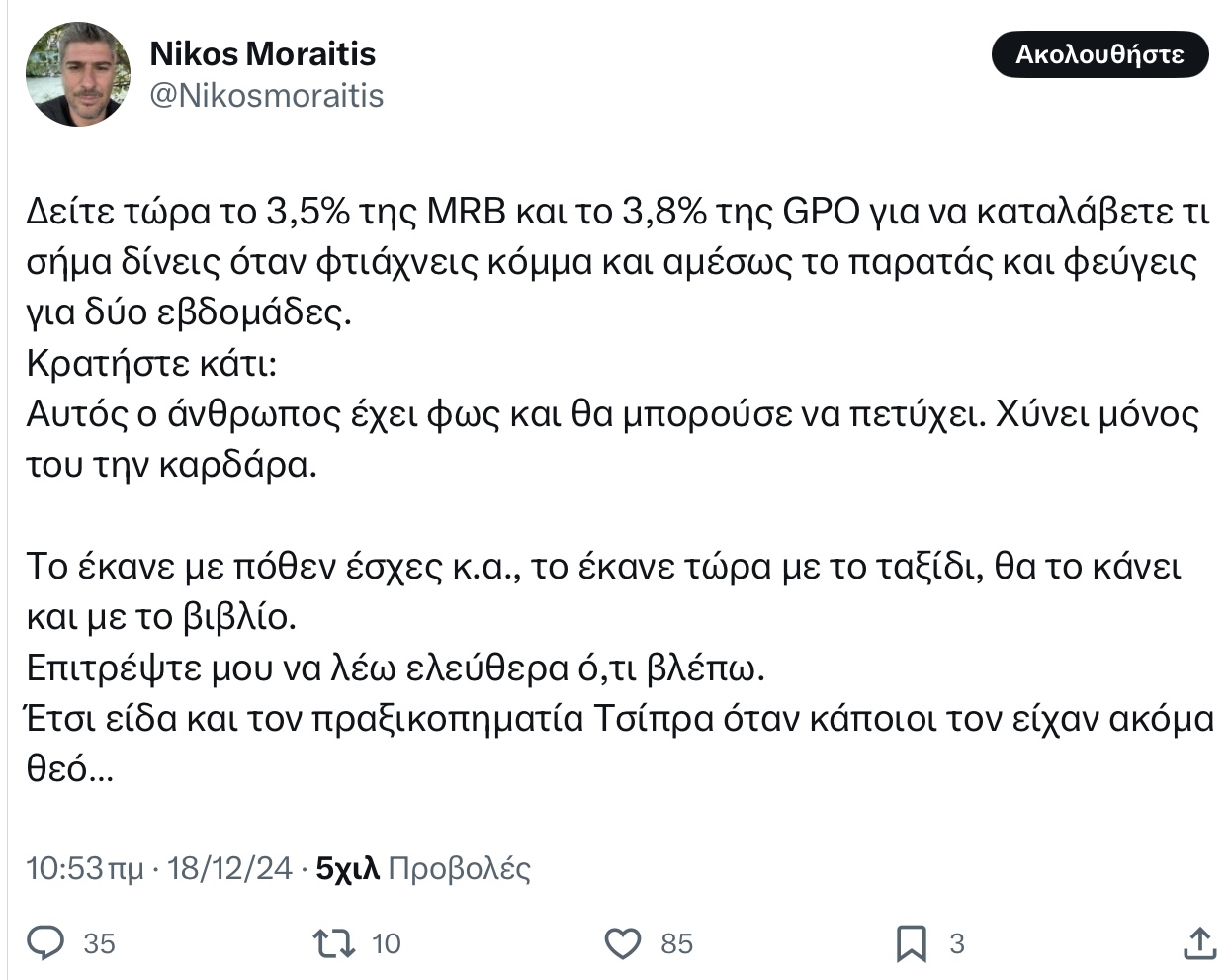Click the line reading Κρατήστε κάτι:
The height and width of the screenshot is (980, 1230).
[x=151, y=364]
